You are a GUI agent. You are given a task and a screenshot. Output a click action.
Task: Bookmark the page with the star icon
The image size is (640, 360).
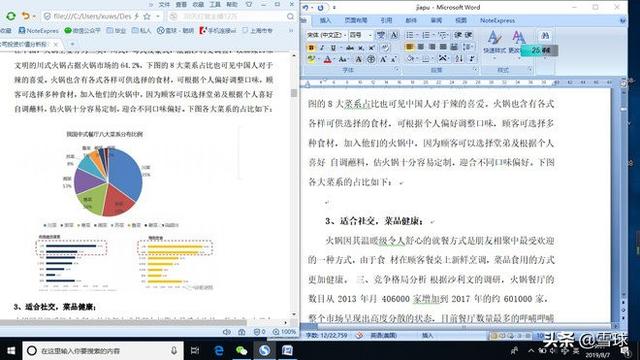click(x=147, y=16)
